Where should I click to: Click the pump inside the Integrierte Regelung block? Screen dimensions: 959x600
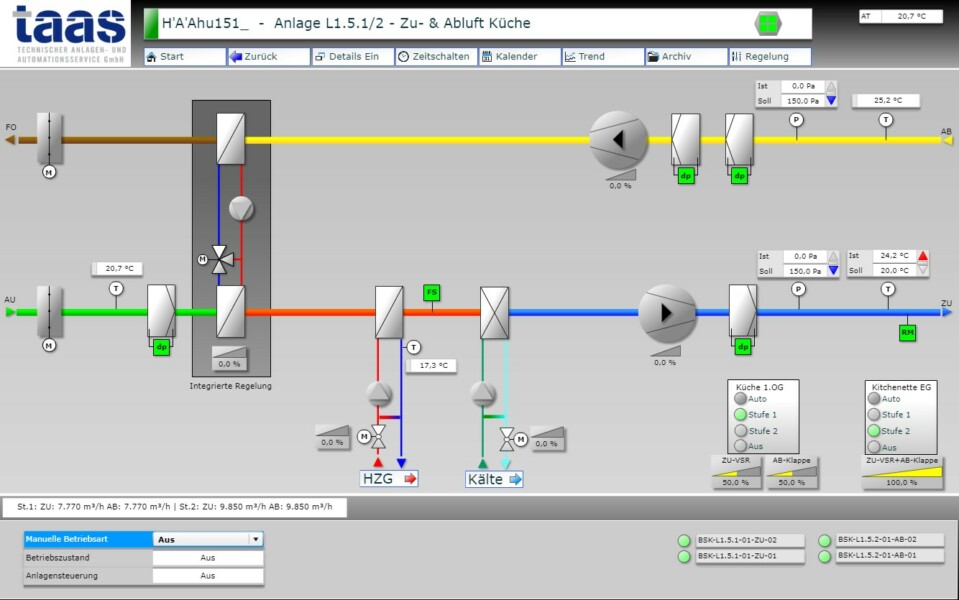[241, 209]
